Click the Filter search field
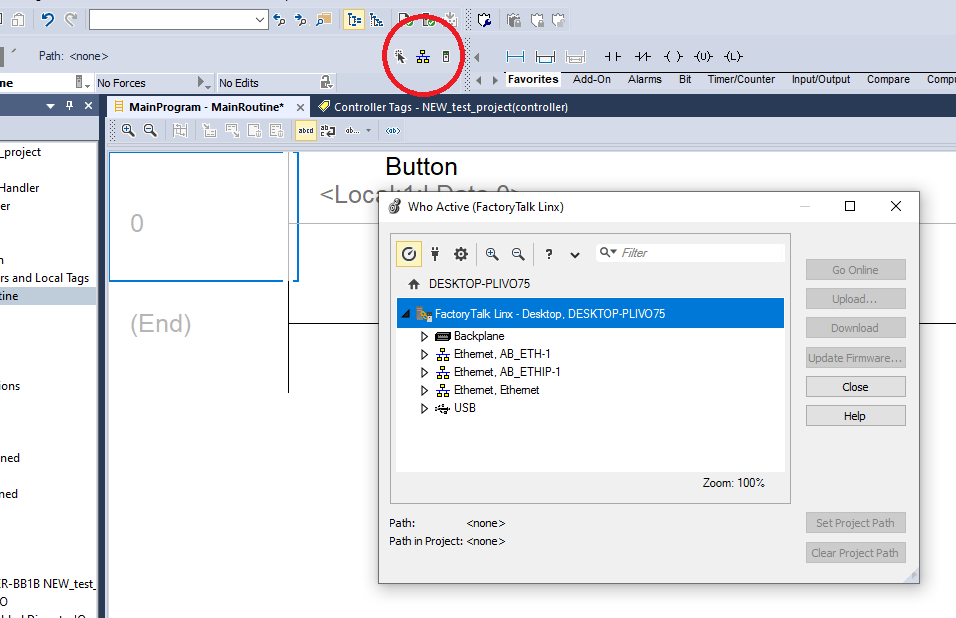This screenshot has height=618, width=956. [x=700, y=254]
